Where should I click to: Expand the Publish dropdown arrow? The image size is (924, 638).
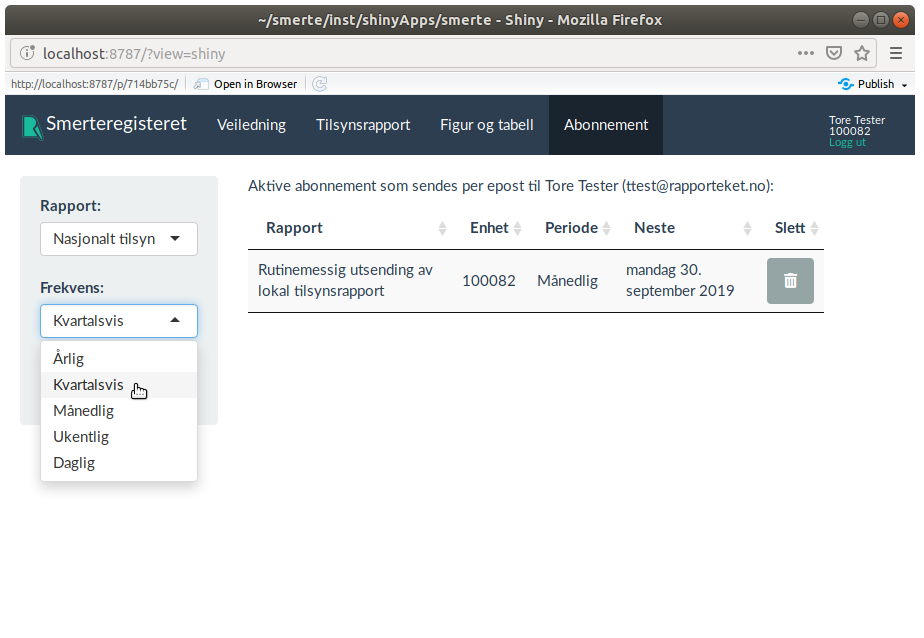pyautogui.click(x=905, y=85)
